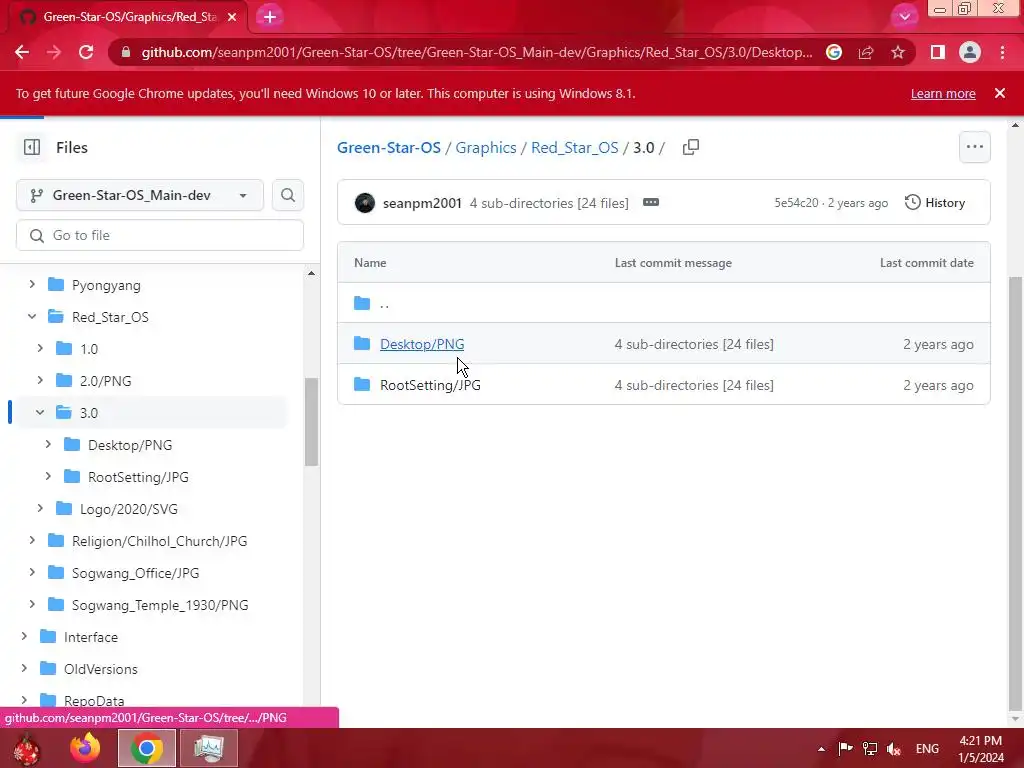This screenshot has width=1024, height=768.
Task: Open the system monitor taskbar app
Action: click(x=209, y=748)
